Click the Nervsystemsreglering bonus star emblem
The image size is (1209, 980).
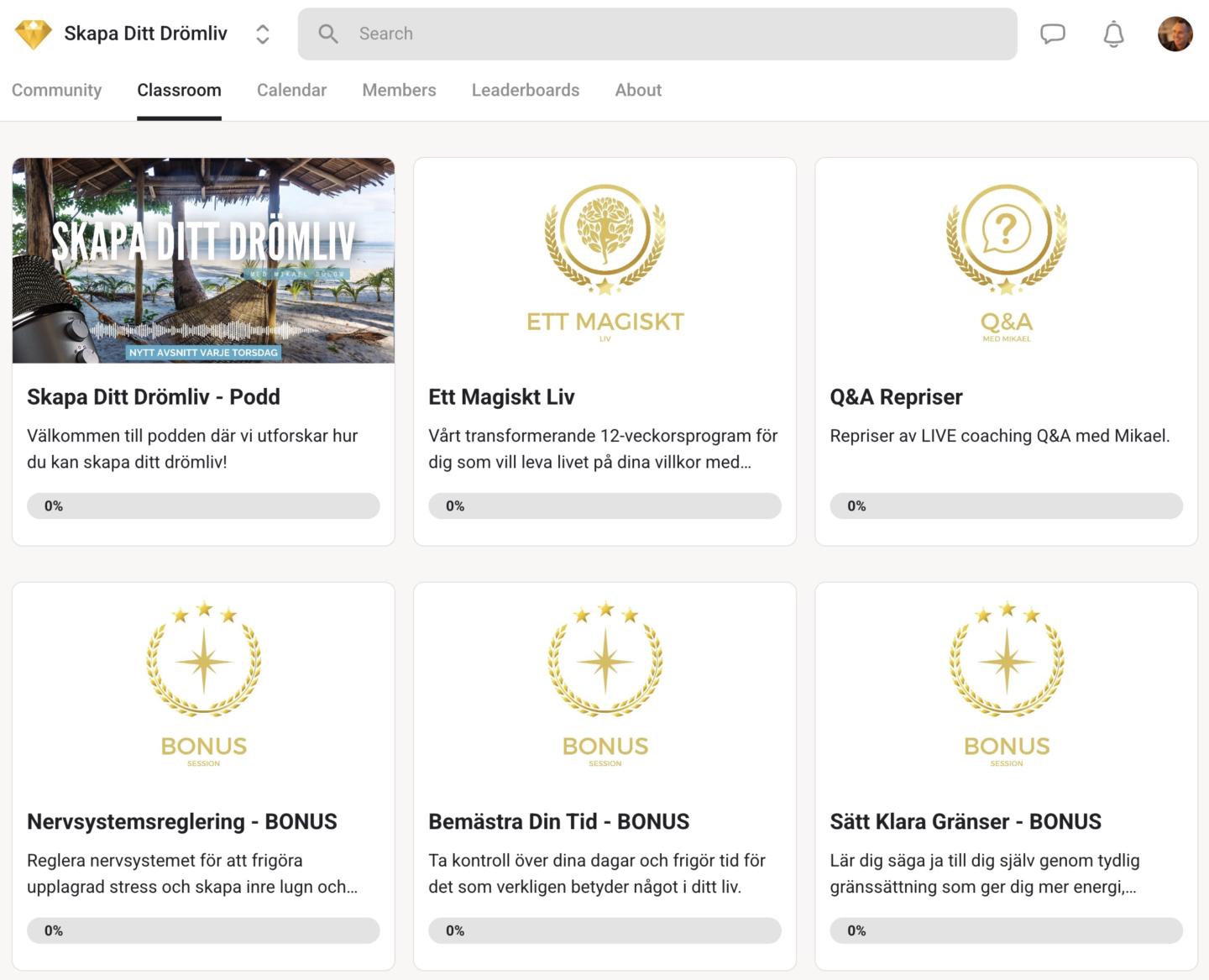[x=203, y=660]
